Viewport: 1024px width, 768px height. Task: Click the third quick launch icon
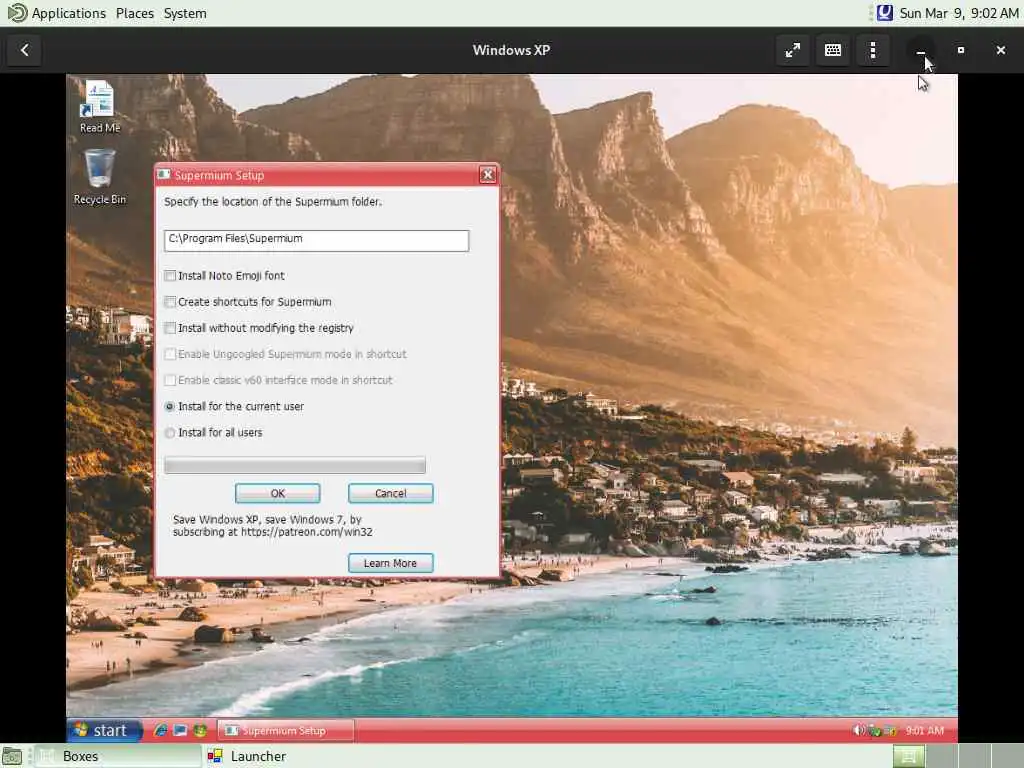pos(200,730)
